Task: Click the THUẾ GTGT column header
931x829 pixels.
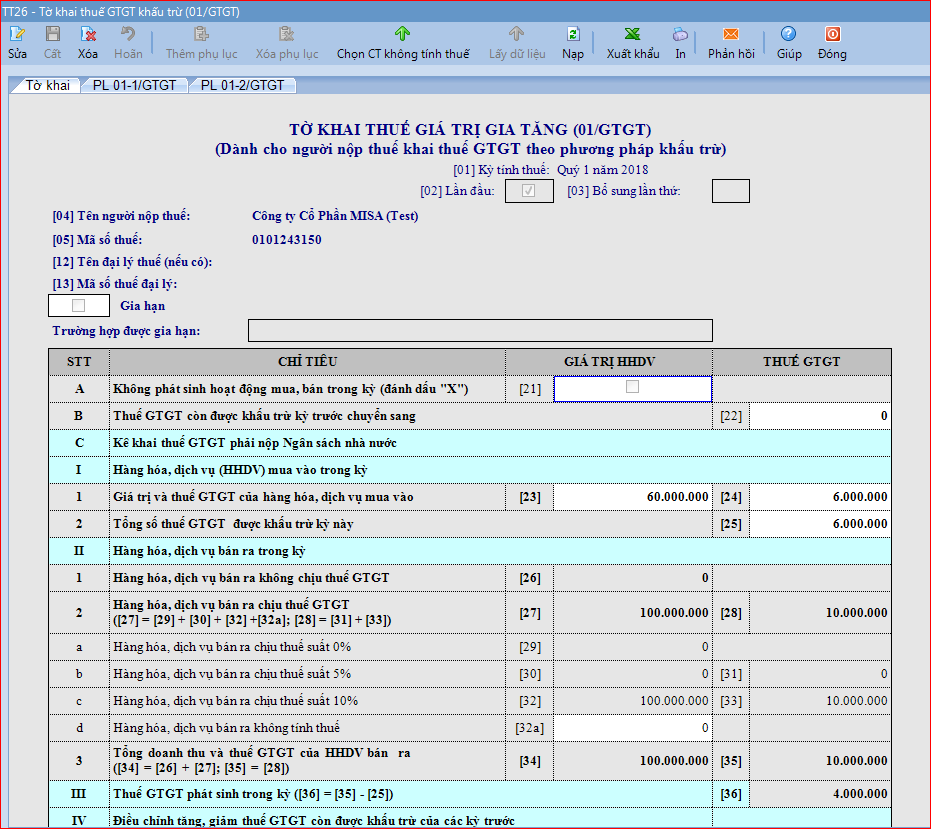Action: coord(802,362)
